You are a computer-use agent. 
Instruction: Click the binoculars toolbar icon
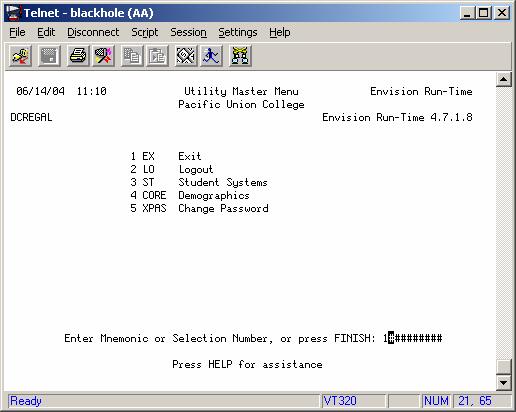240,56
